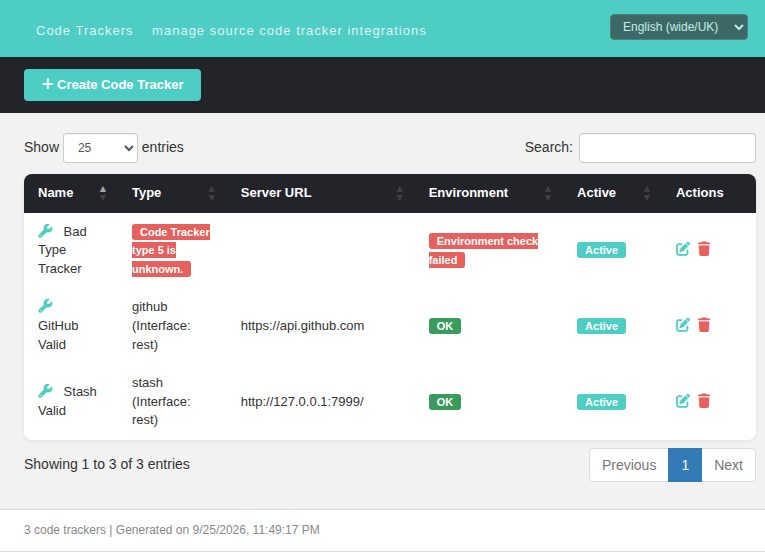765x556 pixels.
Task: Click the https://api.github.com URL cell
Action: (x=302, y=326)
